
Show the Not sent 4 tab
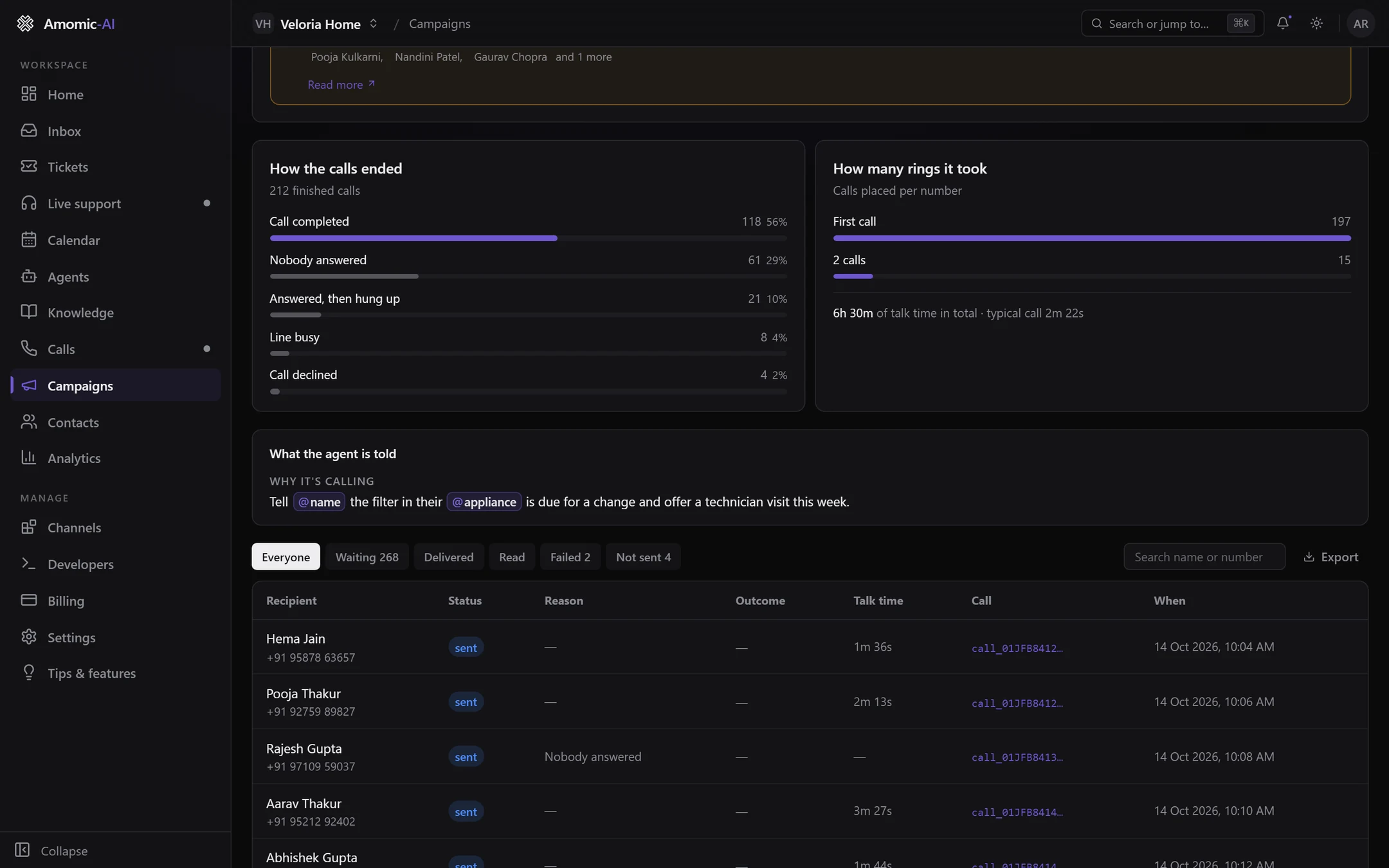[643, 557]
